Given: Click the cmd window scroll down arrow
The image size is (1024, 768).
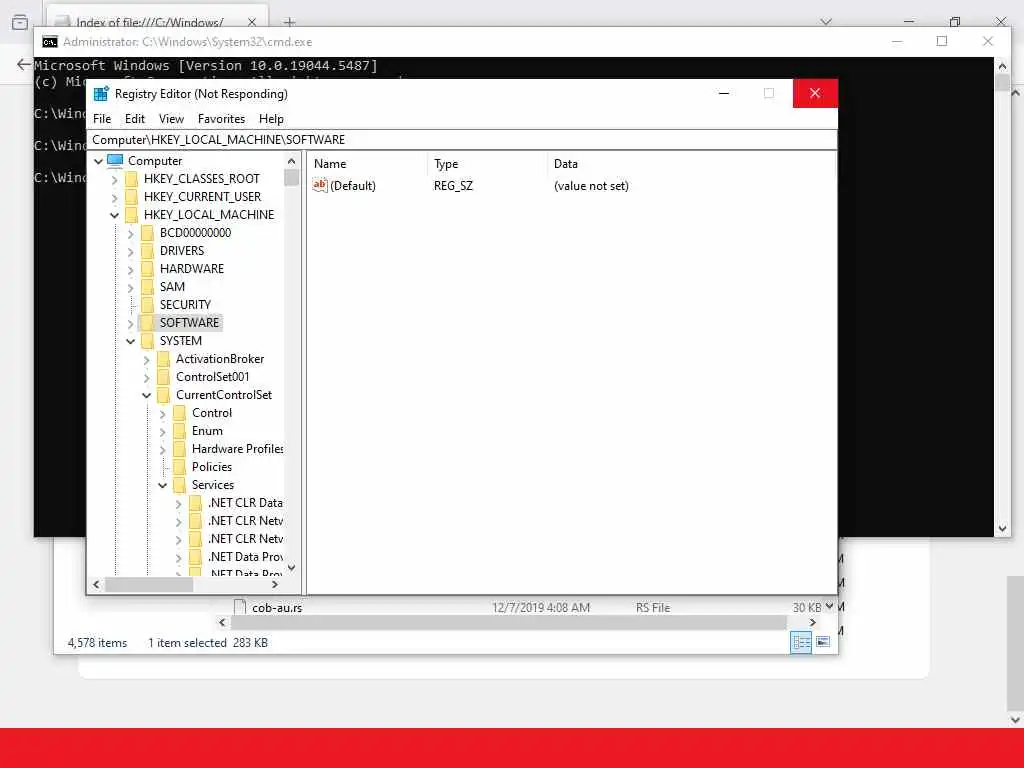Looking at the screenshot, I should [1002, 528].
